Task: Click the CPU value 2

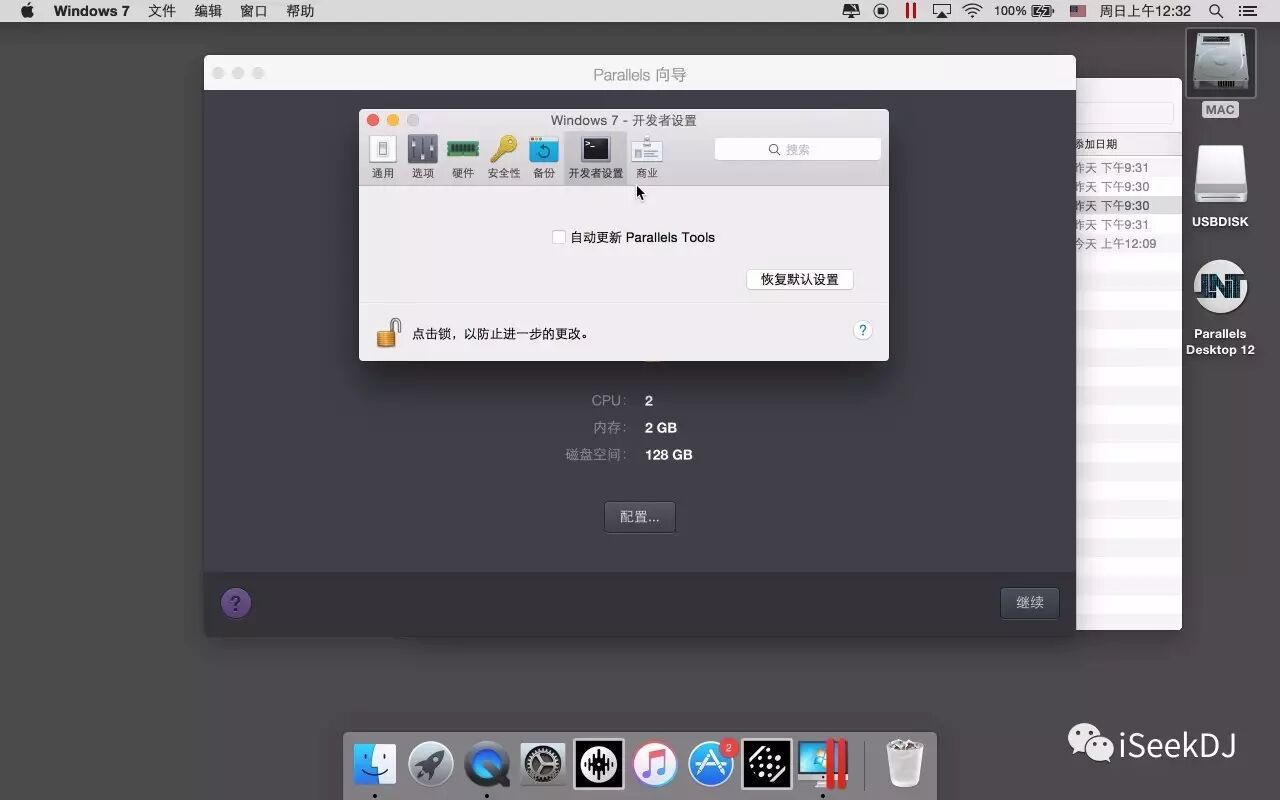Action: (x=649, y=400)
